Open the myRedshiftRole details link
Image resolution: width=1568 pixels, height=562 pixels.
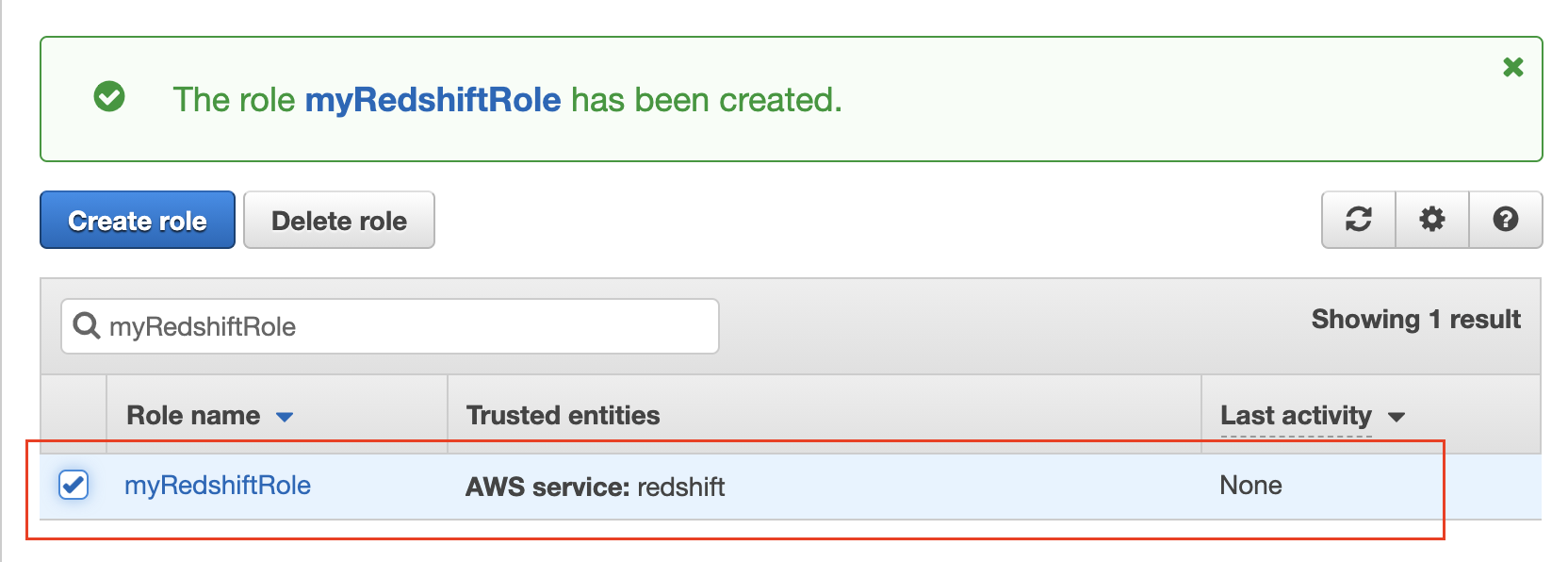coord(218,486)
